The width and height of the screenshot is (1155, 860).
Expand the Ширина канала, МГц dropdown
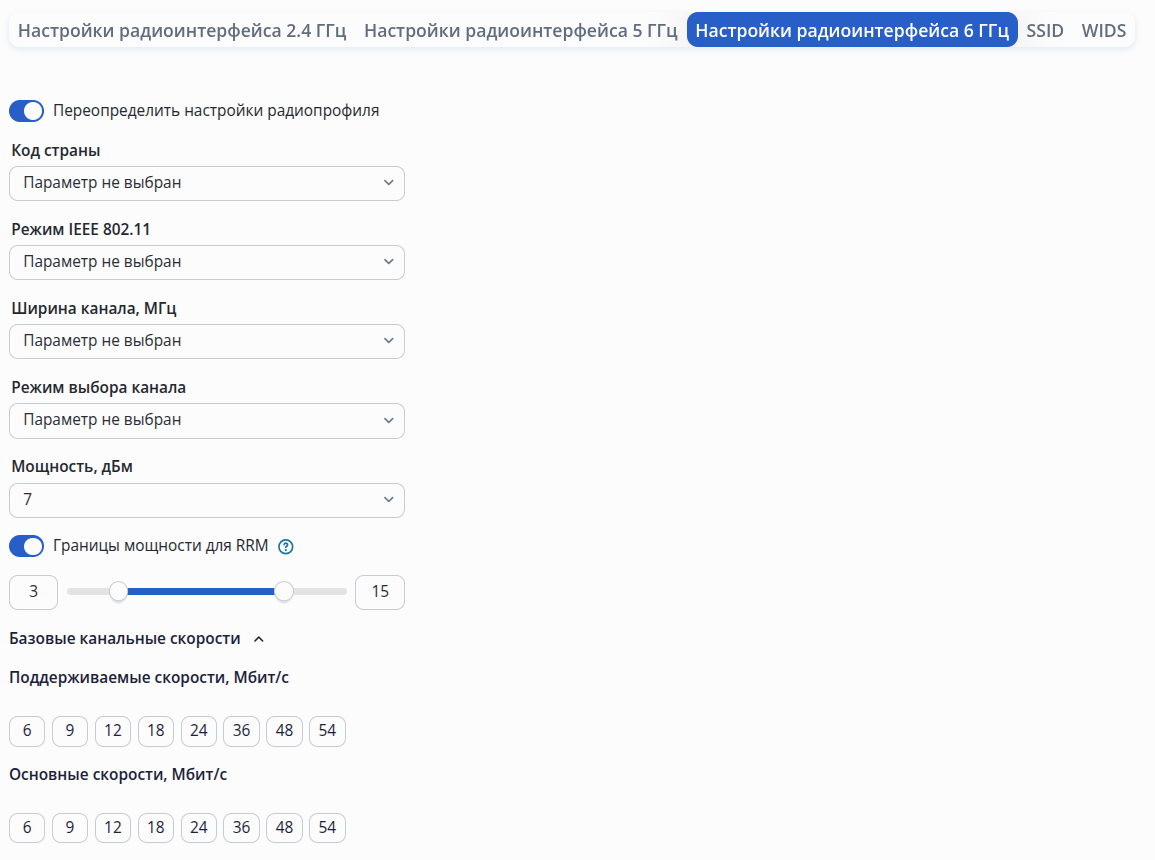click(x=207, y=341)
